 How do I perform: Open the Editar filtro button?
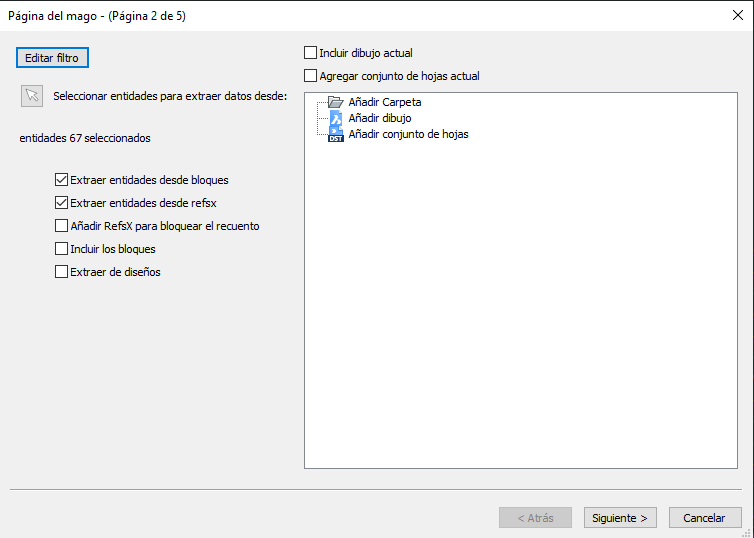(52, 58)
